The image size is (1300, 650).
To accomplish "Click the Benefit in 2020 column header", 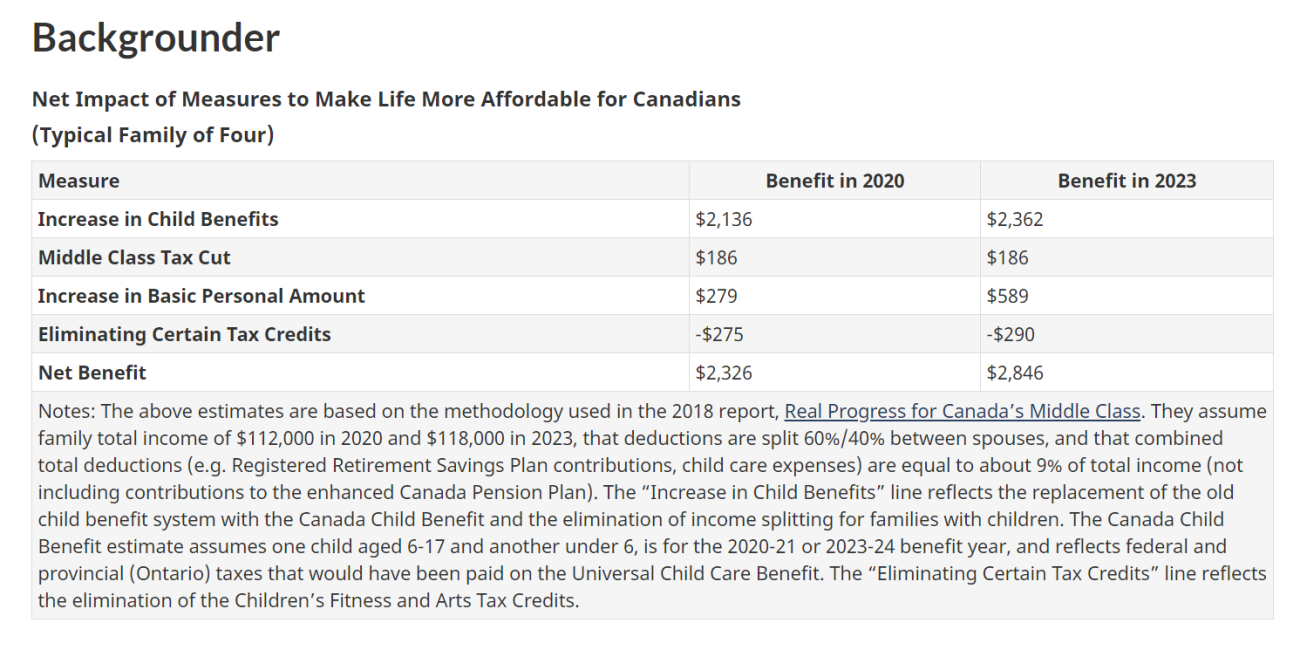I will (x=834, y=181).
